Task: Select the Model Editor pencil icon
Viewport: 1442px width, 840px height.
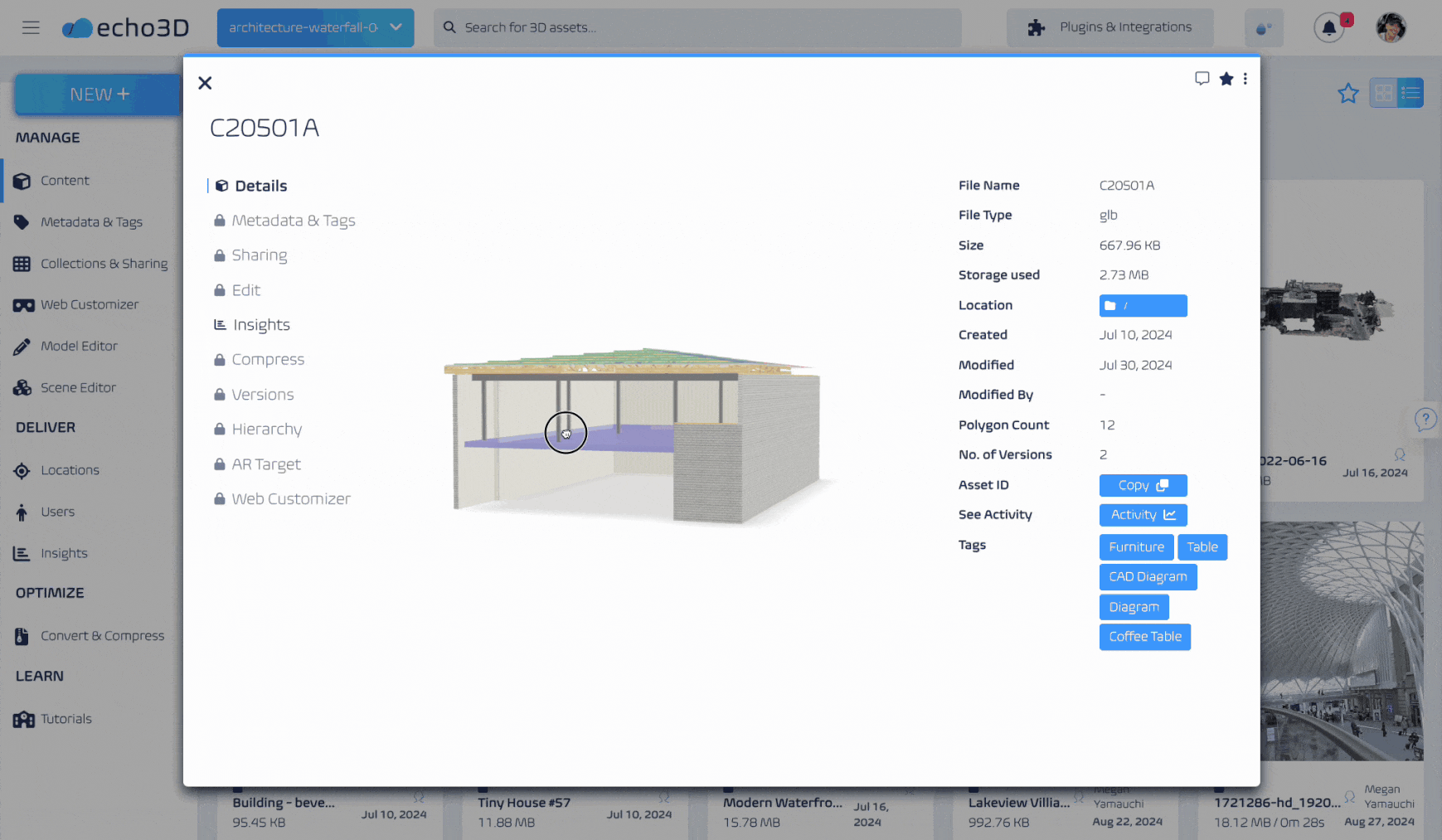Action: 22,346
